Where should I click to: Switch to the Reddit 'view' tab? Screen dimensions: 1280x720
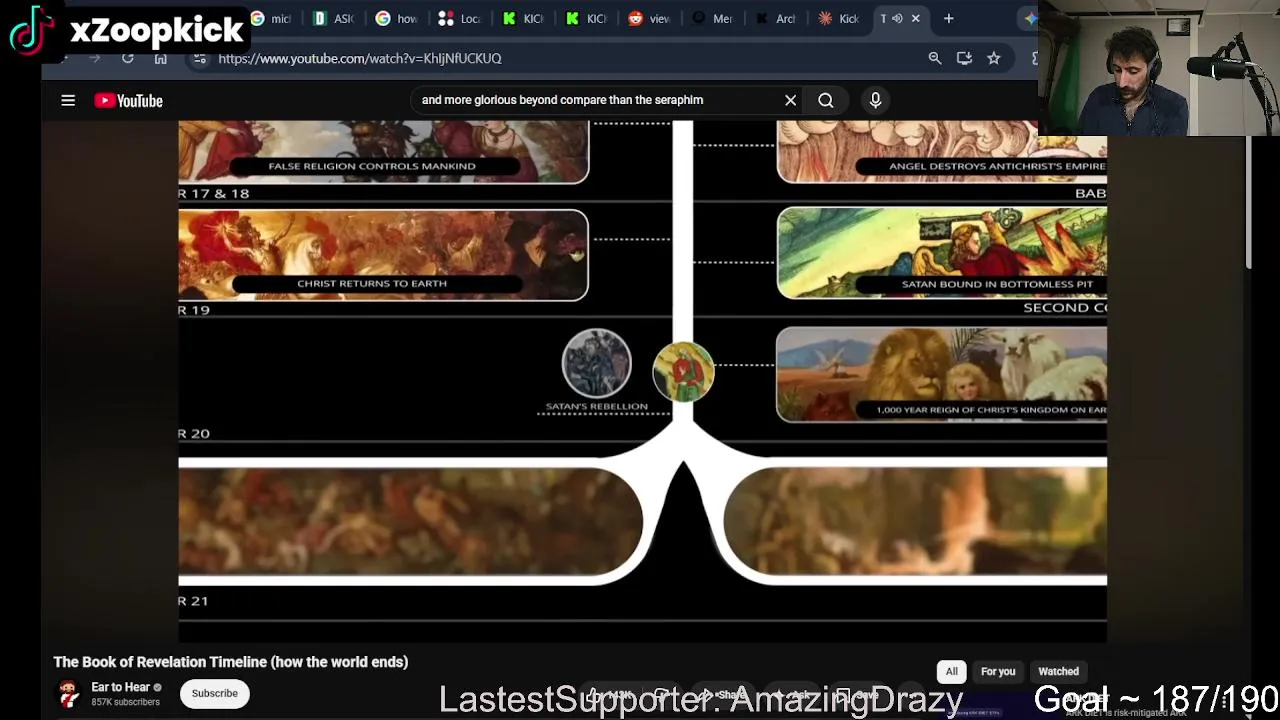[649, 18]
